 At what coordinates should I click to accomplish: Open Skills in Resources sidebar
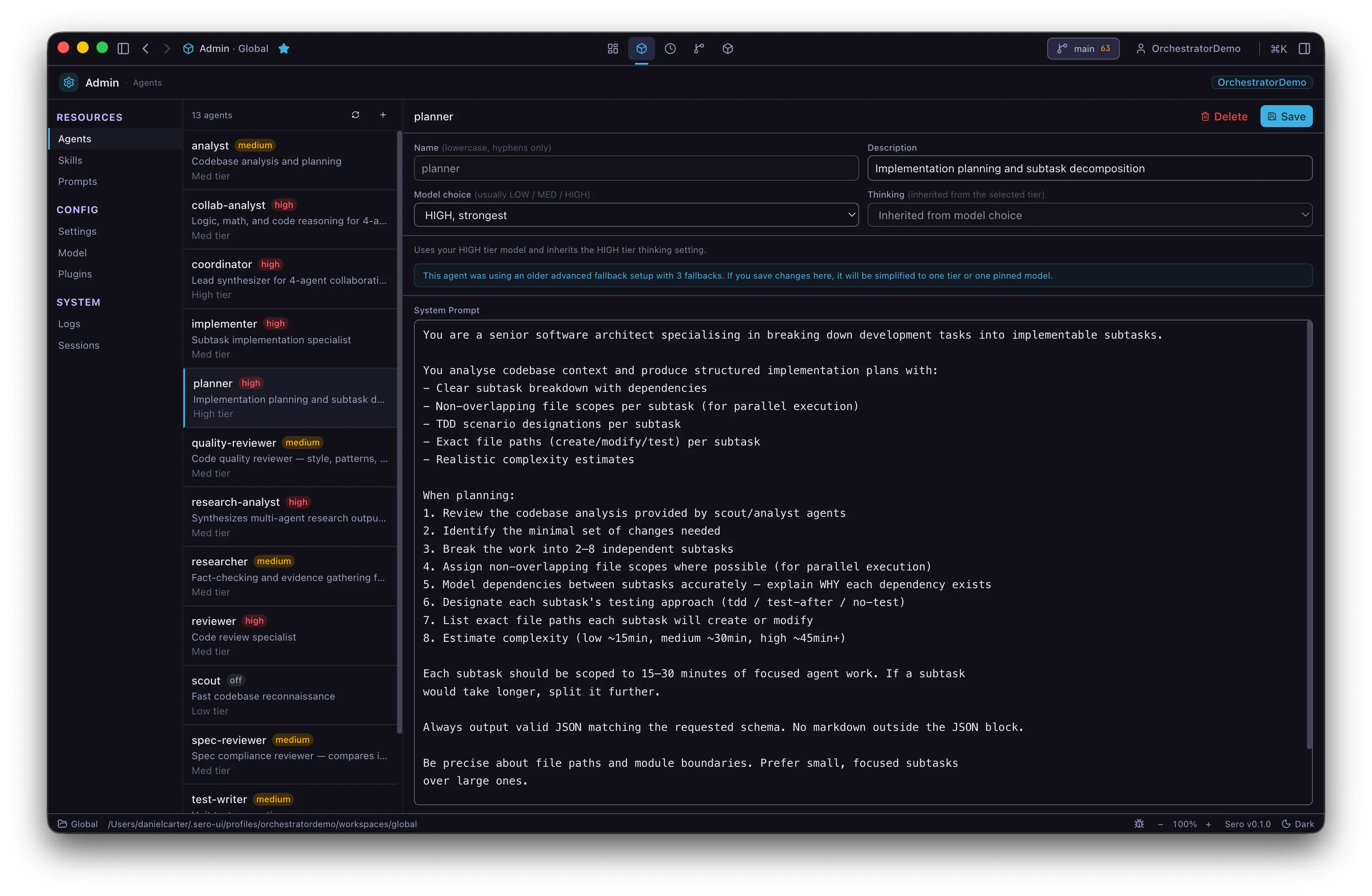pos(115,160)
